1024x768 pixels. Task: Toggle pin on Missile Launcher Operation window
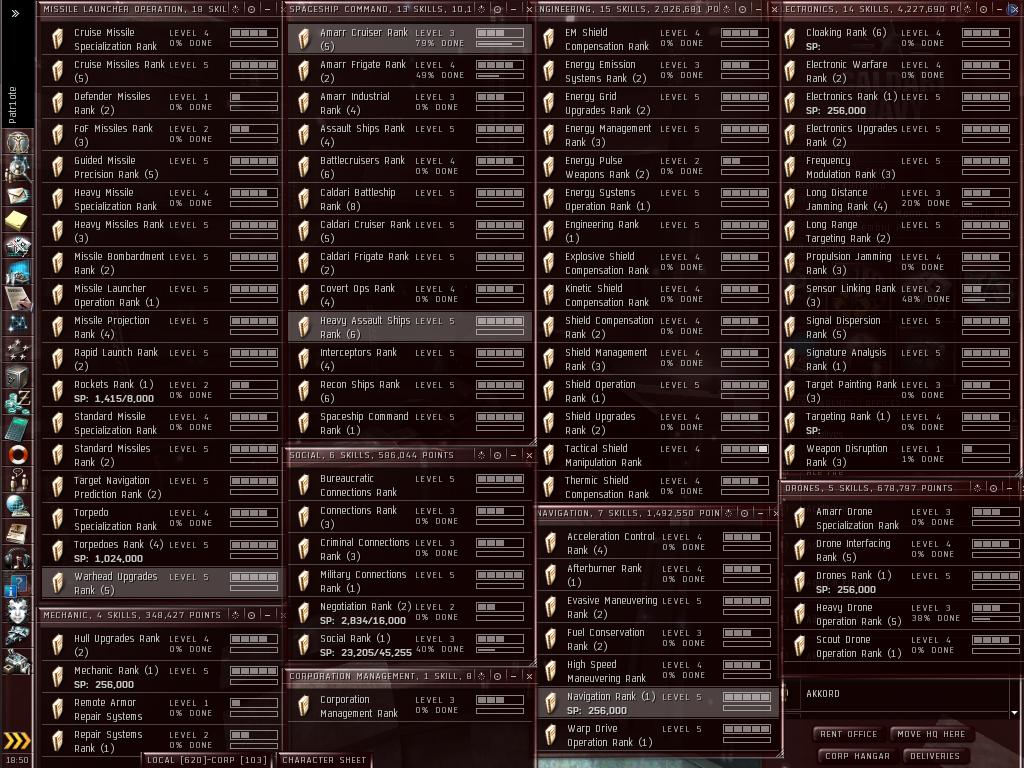(x=252, y=9)
